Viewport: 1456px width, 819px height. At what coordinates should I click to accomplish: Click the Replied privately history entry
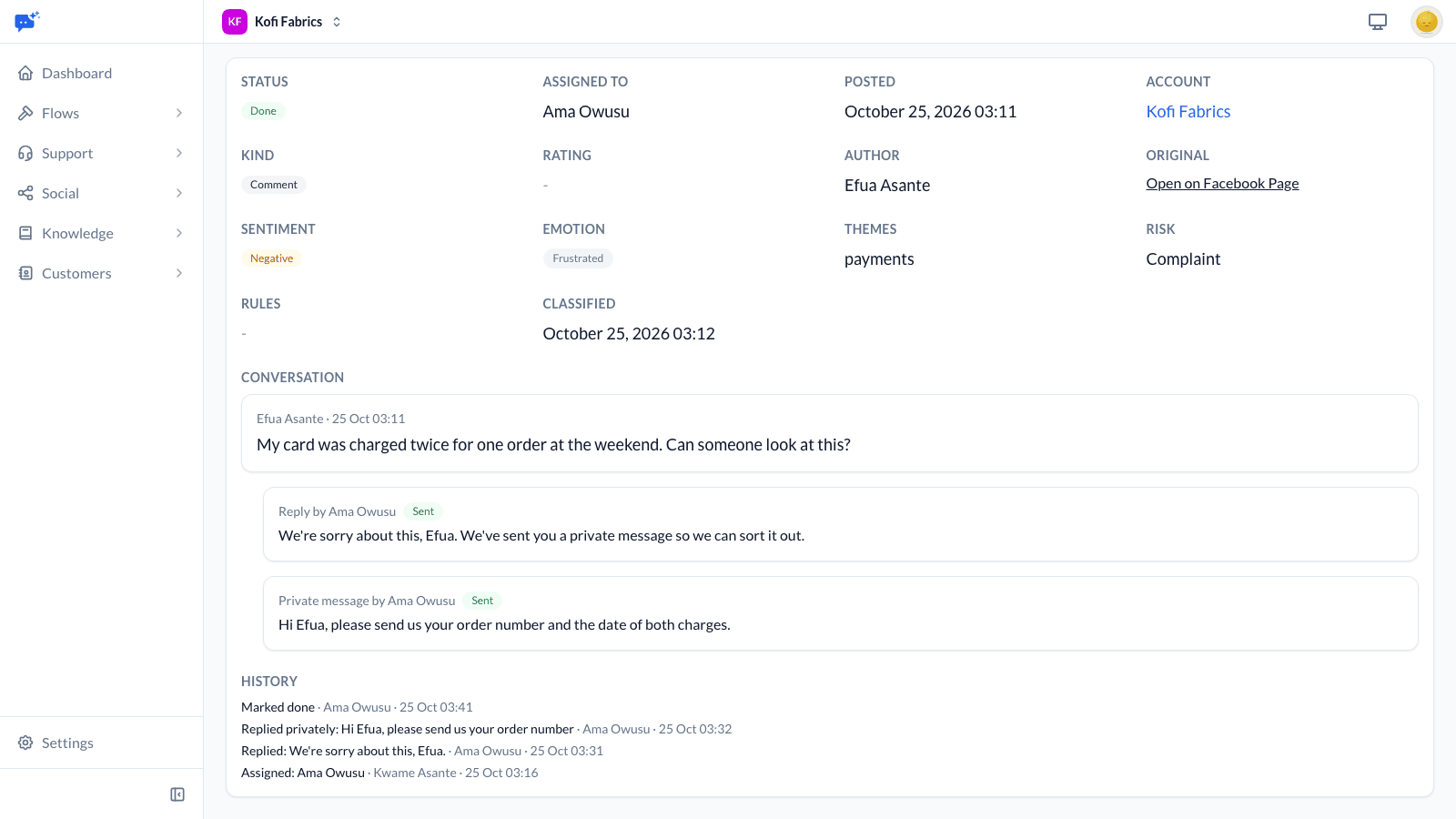point(486,729)
